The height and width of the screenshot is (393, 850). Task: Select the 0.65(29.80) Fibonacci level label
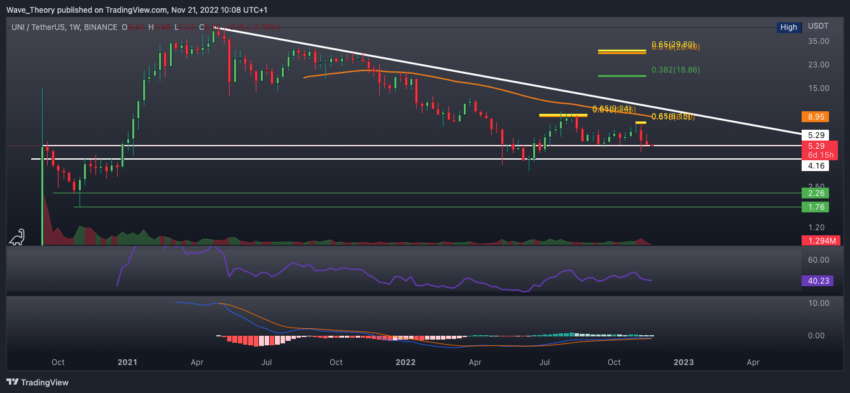(x=673, y=44)
